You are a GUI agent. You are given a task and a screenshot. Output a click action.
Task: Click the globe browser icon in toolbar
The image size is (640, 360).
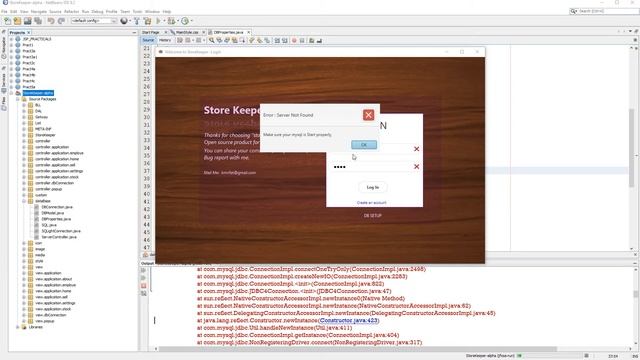coord(124,21)
